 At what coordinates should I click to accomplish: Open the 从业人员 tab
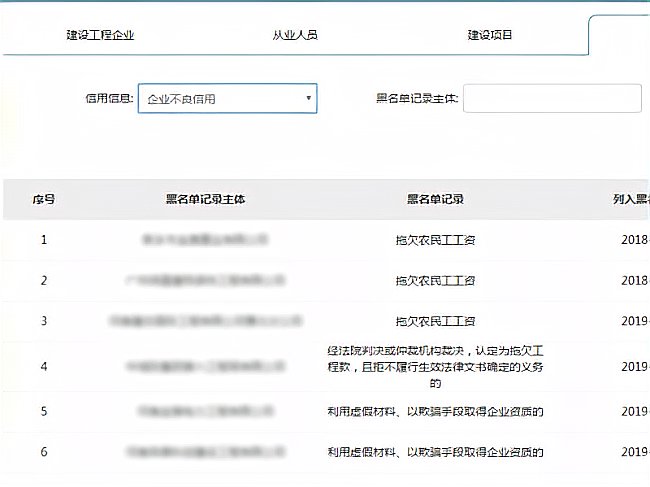[x=295, y=35]
